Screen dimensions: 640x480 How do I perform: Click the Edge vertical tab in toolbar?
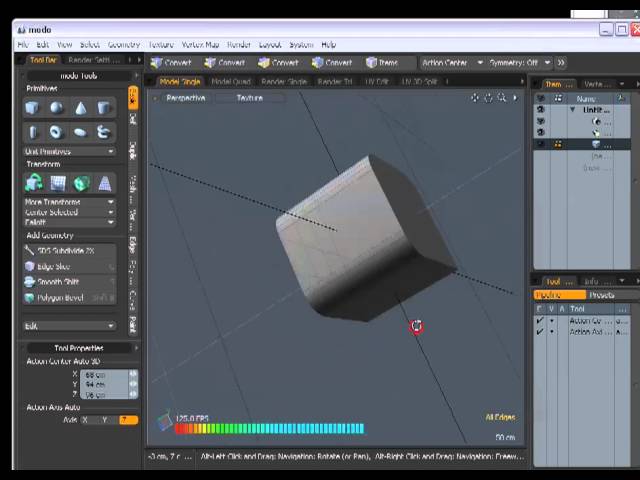pyautogui.click(x=133, y=244)
